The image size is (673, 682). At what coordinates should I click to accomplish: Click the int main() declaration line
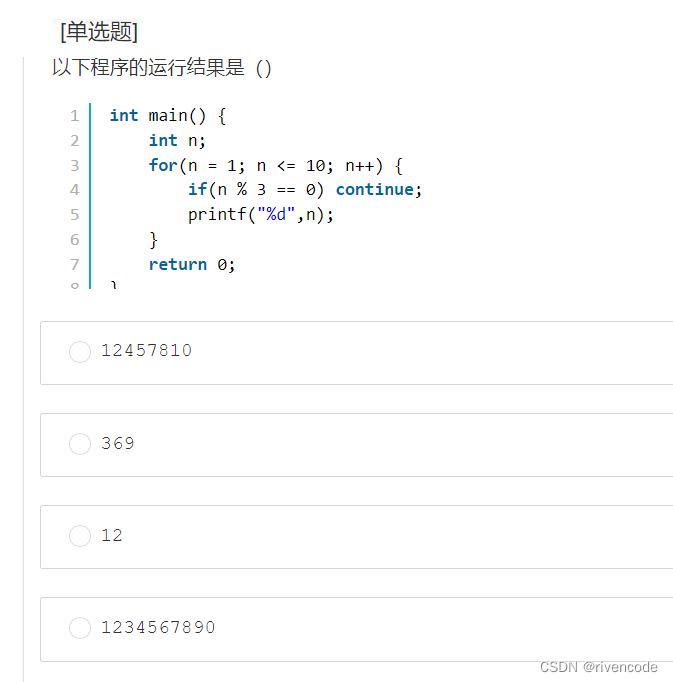[168, 116]
